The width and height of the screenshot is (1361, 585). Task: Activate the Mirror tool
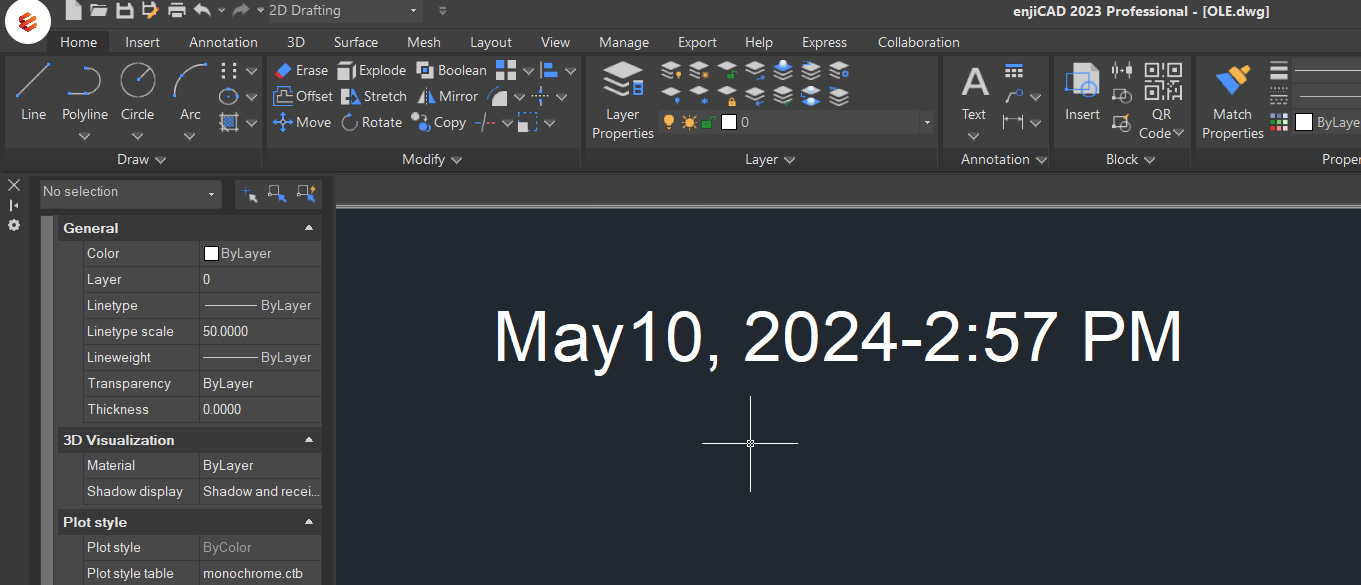point(446,96)
